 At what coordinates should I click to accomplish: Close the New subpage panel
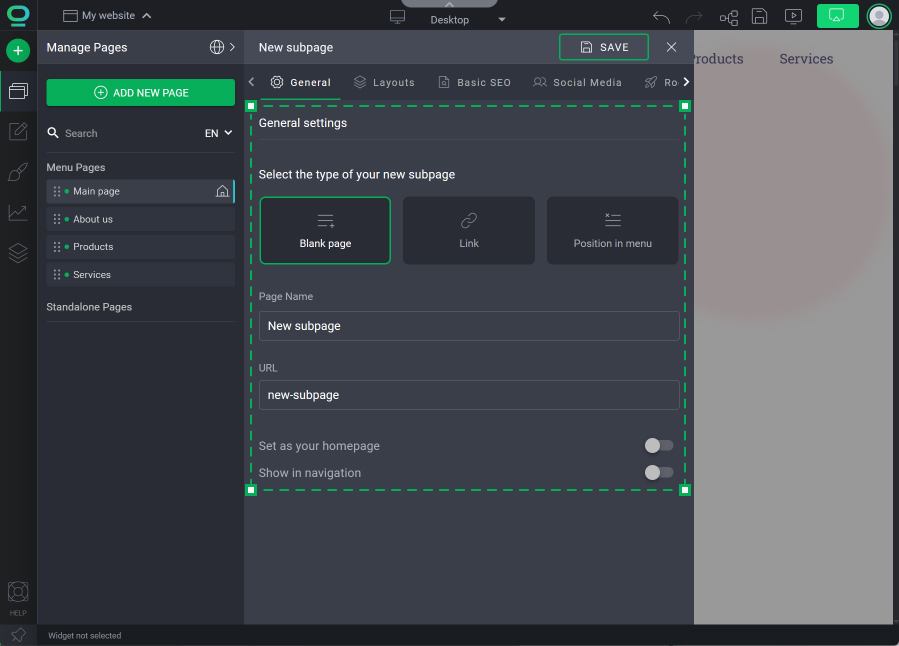671,47
